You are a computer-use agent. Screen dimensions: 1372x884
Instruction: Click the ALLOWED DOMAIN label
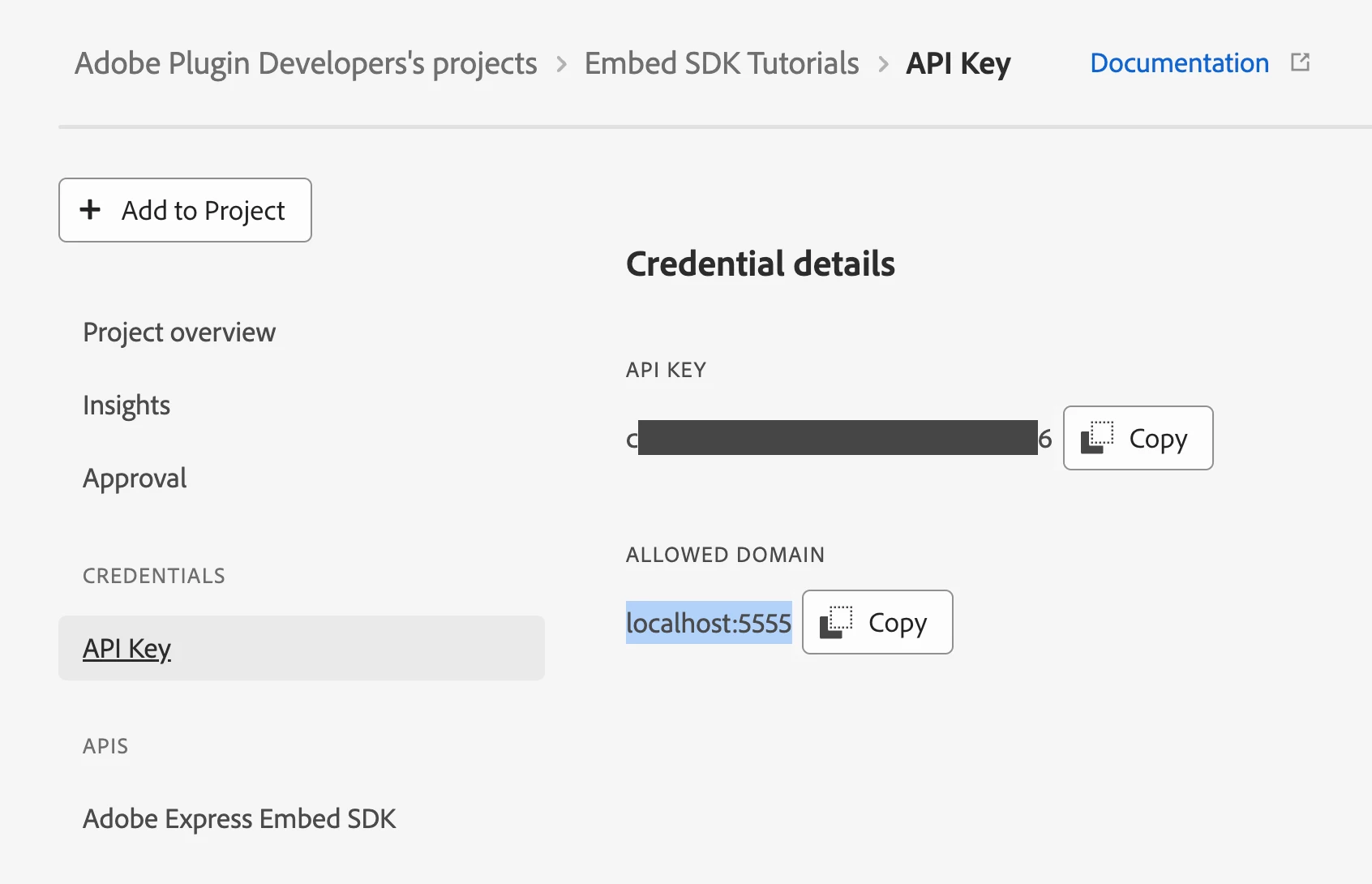pyautogui.click(x=725, y=555)
